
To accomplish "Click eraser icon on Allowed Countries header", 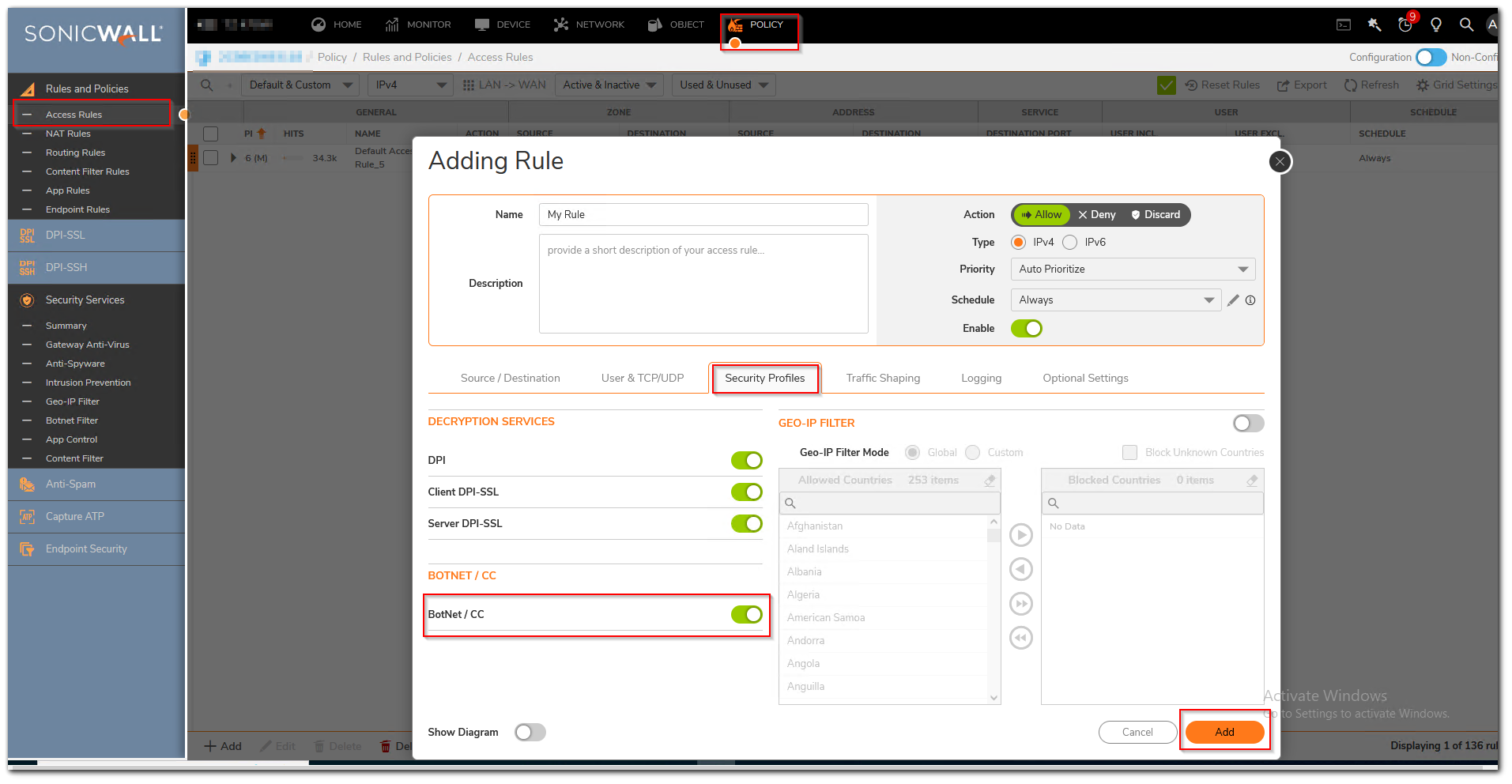I will click(x=990, y=481).
